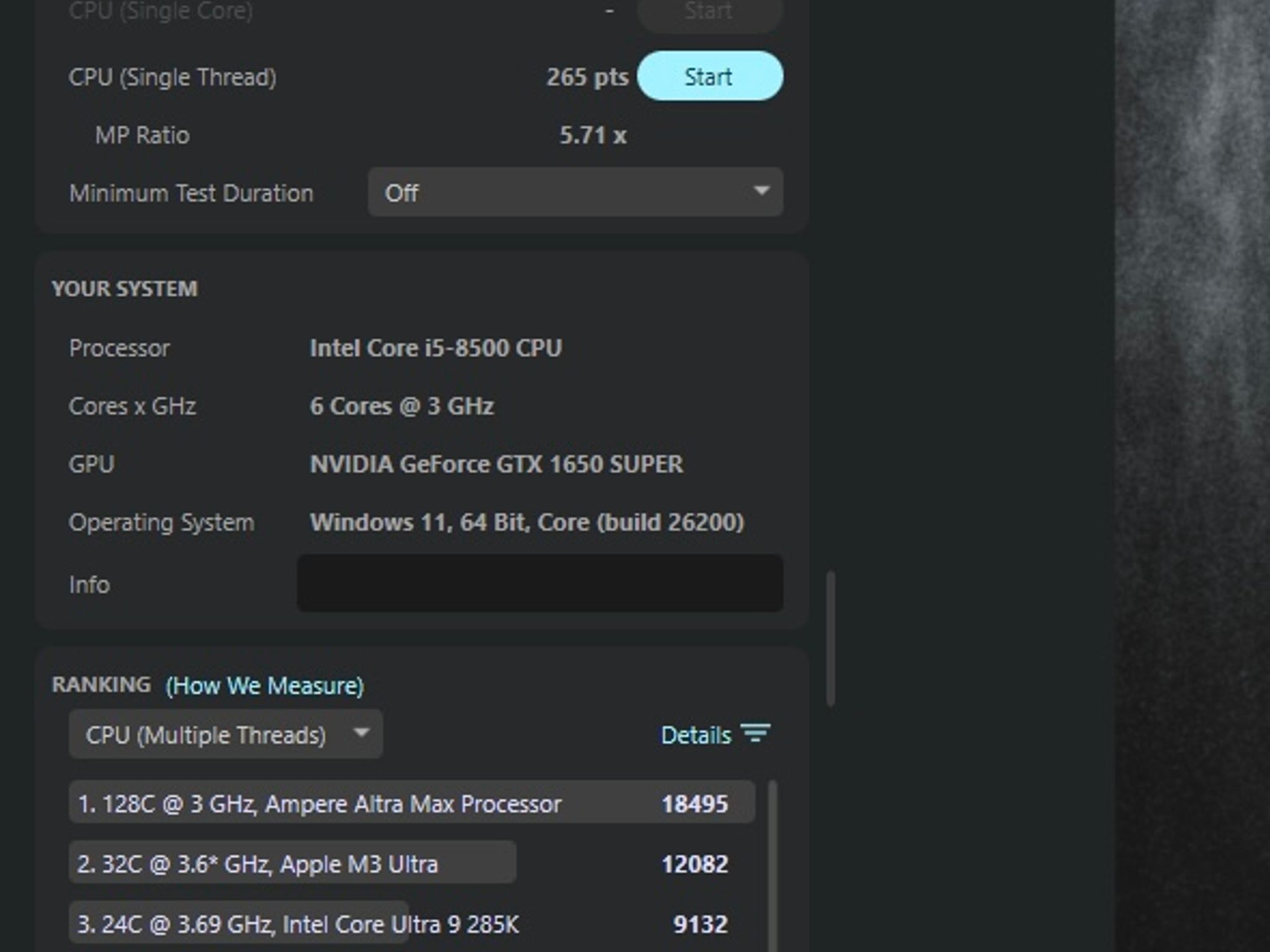Click the MP Ratio 5.71 x value
Image resolution: width=1270 pixels, height=952 pixels.
click(x=593, y=135)
